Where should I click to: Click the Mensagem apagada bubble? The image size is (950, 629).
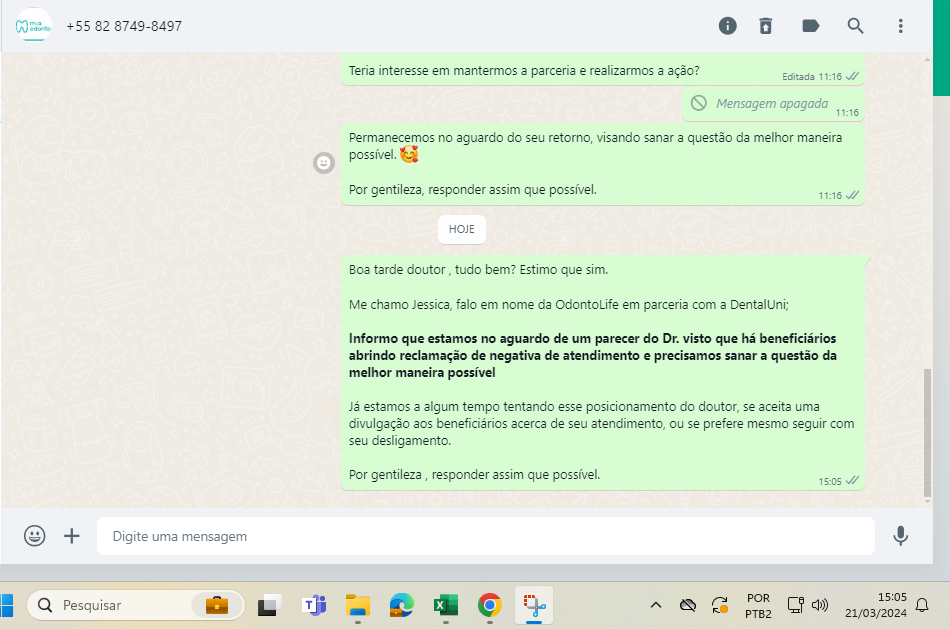(773, 104)
